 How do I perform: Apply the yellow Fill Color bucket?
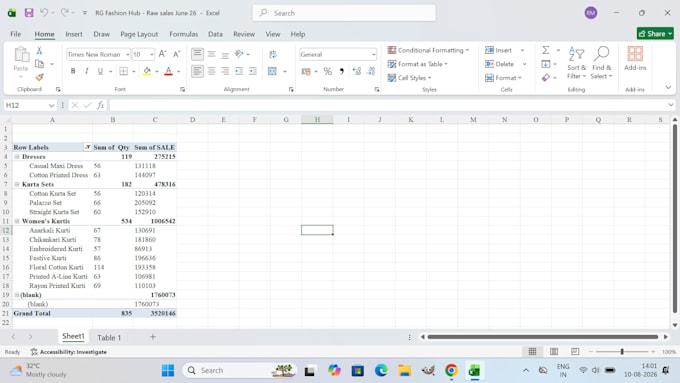point(147,71)
